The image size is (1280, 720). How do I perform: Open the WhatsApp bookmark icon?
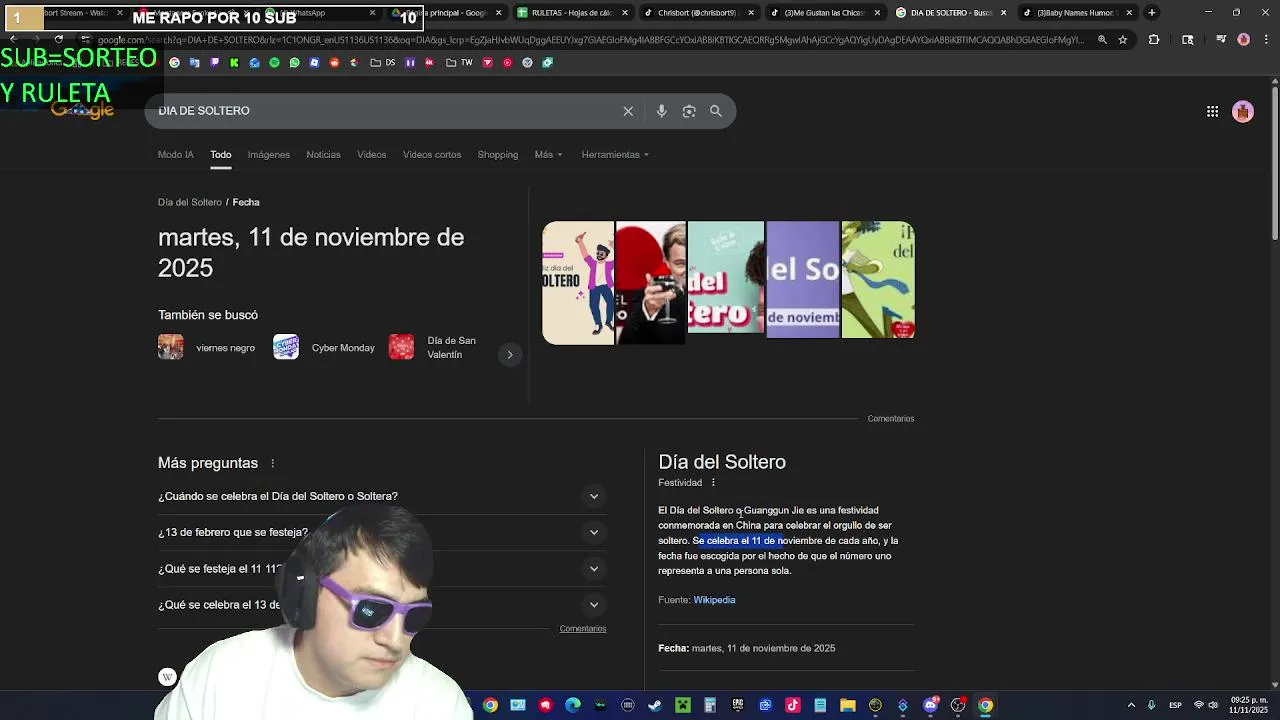coord(294,63)
